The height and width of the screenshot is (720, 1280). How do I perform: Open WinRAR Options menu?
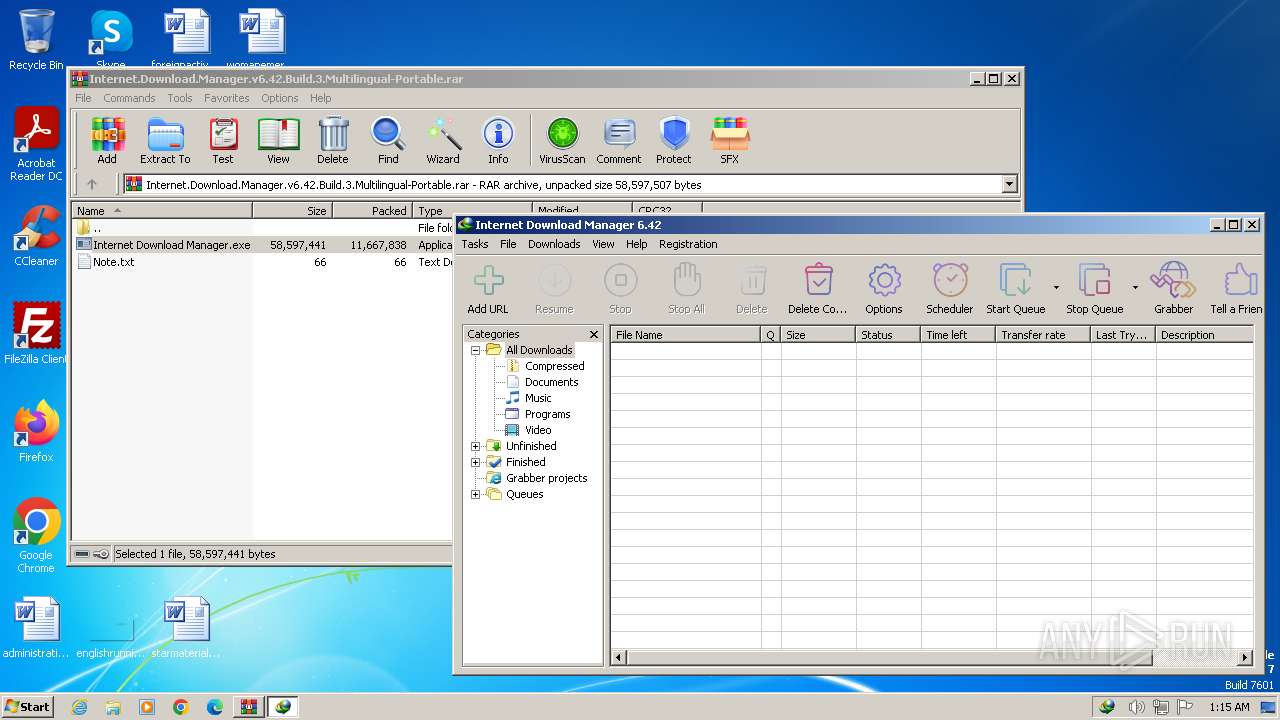pos(280,98)
